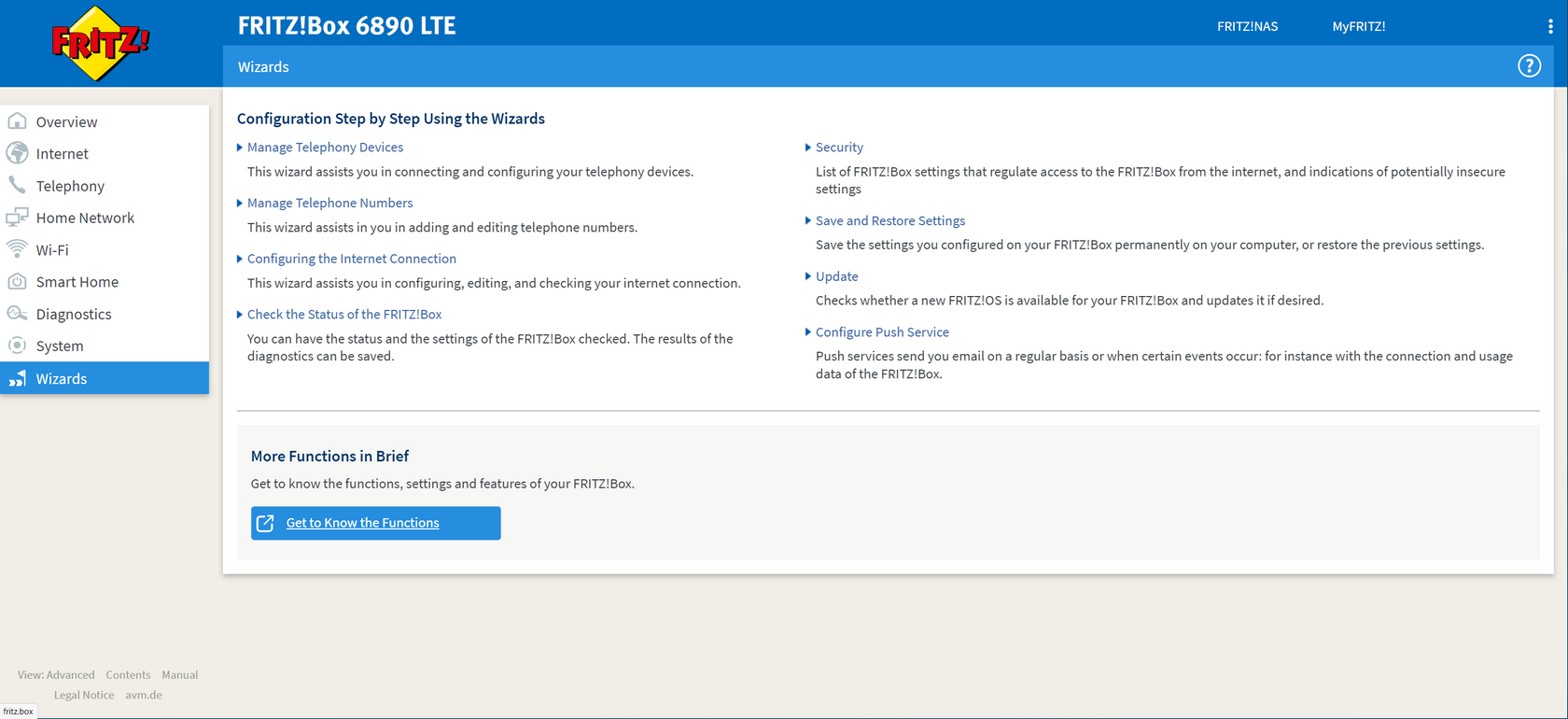The width and height of the screenshot is (1568, 719).
Task: Click the arrow beside Save and Restore Settings
Action: (808, 220)
